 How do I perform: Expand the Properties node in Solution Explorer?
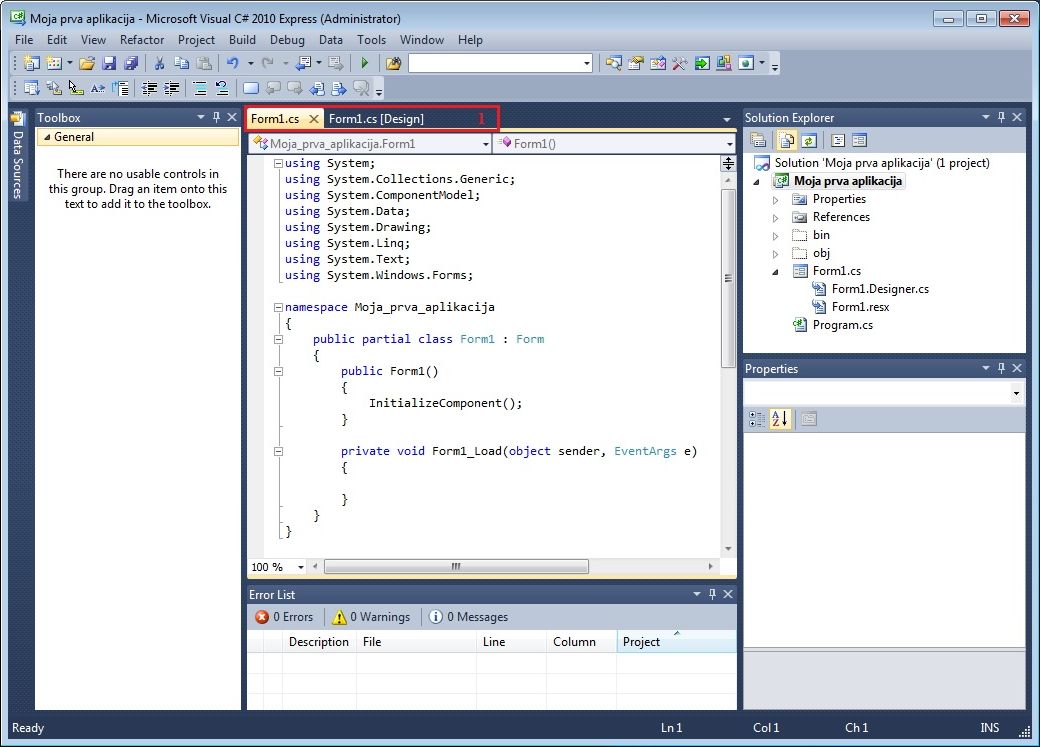(x=775, y=200)
